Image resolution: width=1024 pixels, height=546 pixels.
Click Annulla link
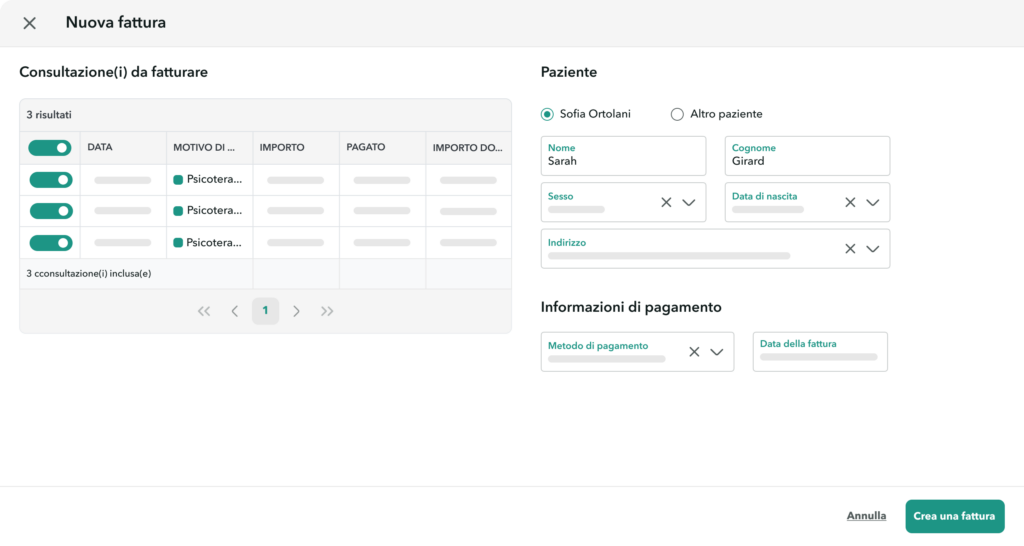[x=866, y=516]
